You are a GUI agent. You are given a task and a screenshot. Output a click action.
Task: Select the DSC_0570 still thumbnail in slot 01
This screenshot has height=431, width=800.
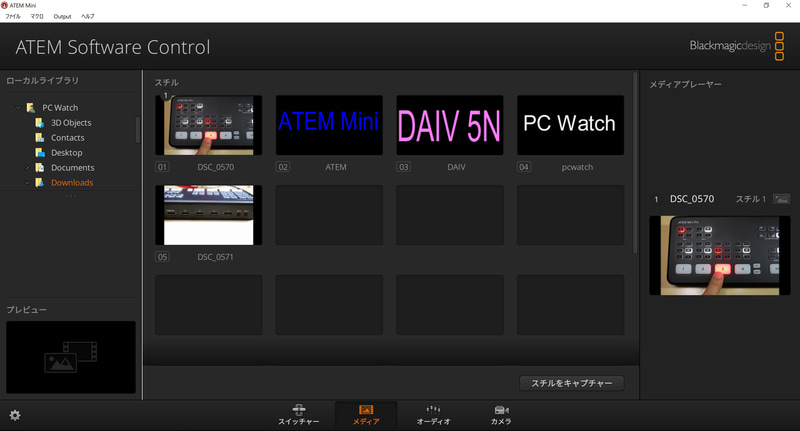209,125
